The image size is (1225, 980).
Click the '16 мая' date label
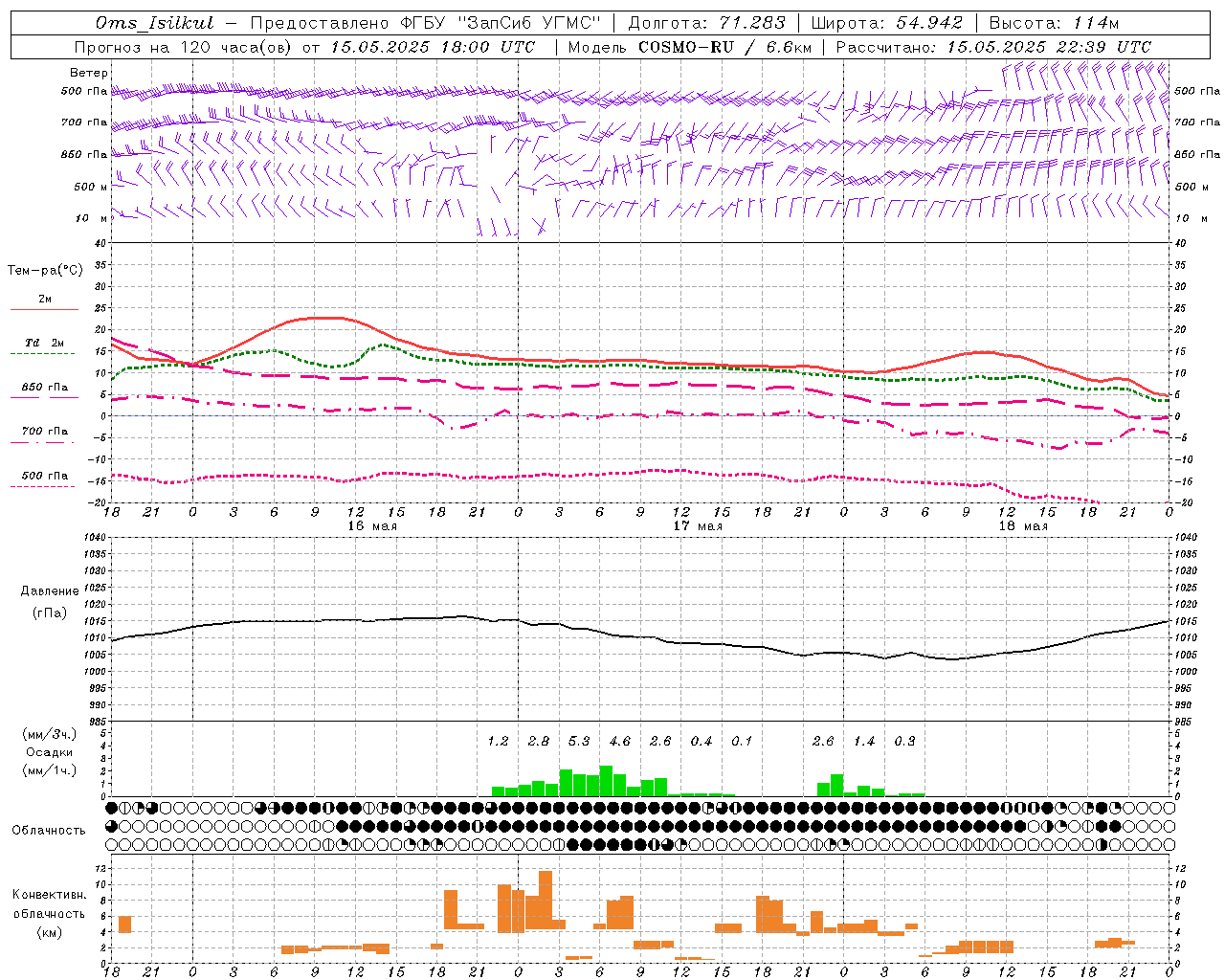tap(372, 526)
